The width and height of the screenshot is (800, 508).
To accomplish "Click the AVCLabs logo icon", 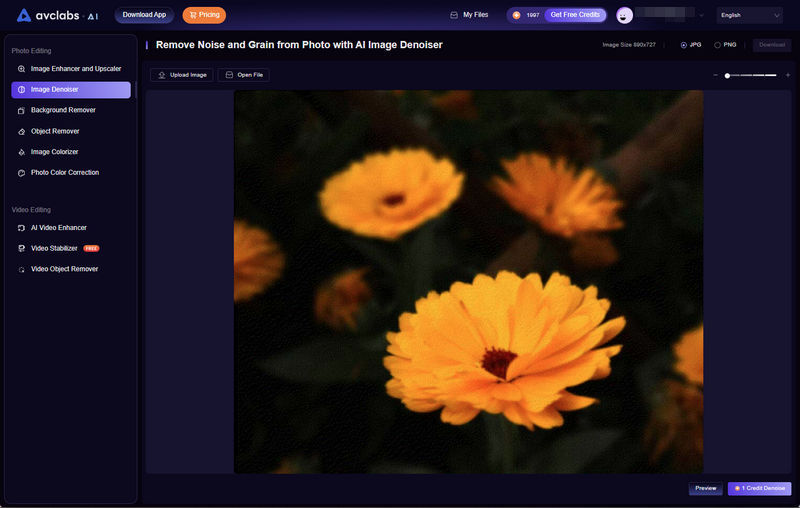I will pyautogui.click(x=24, y=15).
